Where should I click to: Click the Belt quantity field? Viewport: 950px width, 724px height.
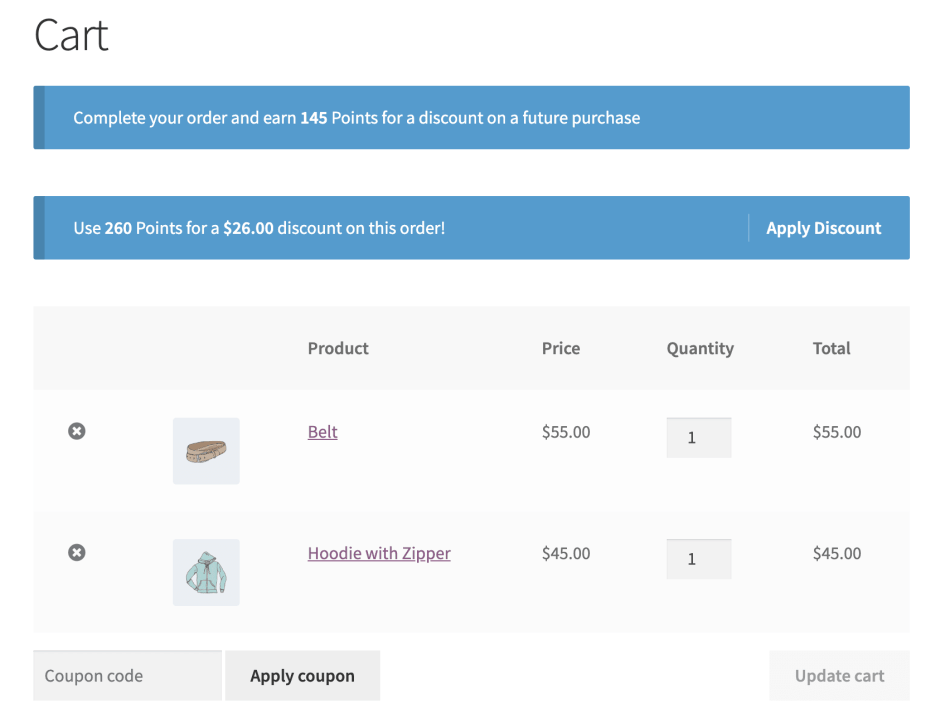(698, 438)
